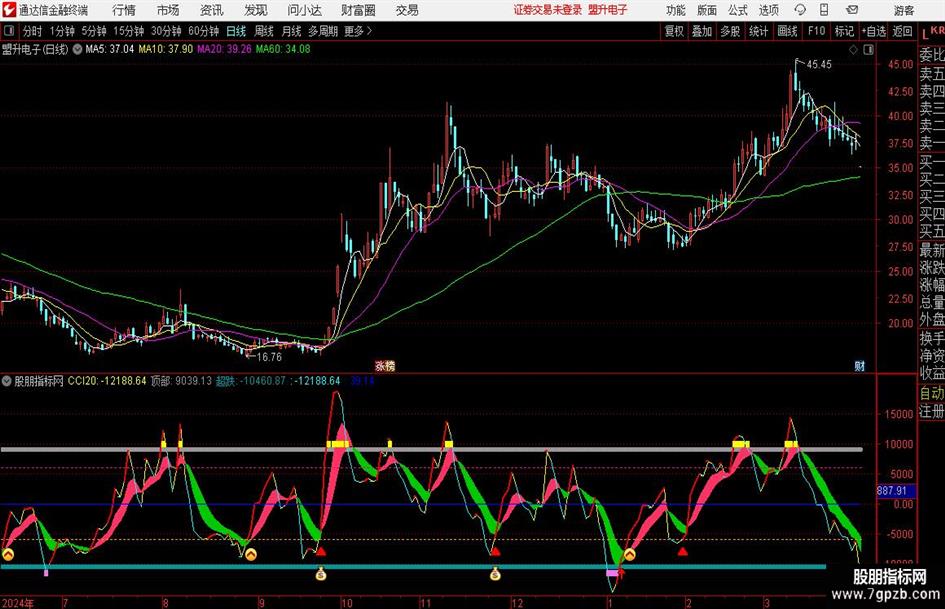Click the money bag icon below October
Screen dimensions: 945x609
pyautogui.click(x=321, y=574)
